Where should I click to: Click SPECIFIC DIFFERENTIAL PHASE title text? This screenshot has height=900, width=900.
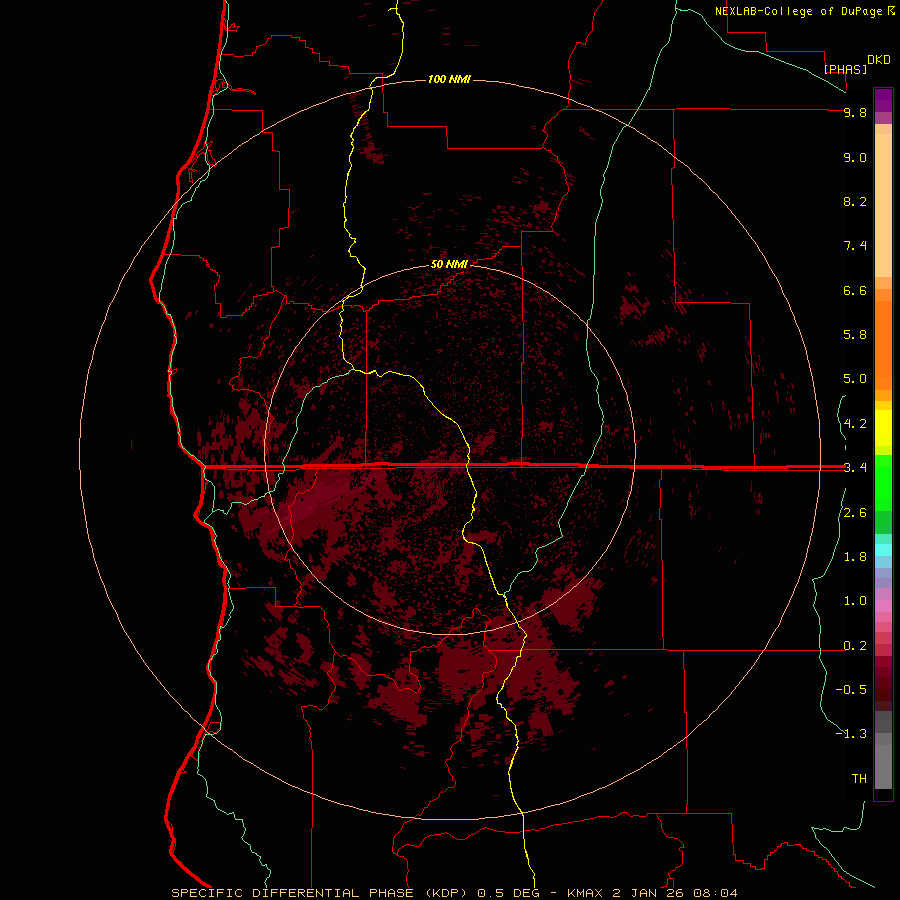[x=292, y=893]
